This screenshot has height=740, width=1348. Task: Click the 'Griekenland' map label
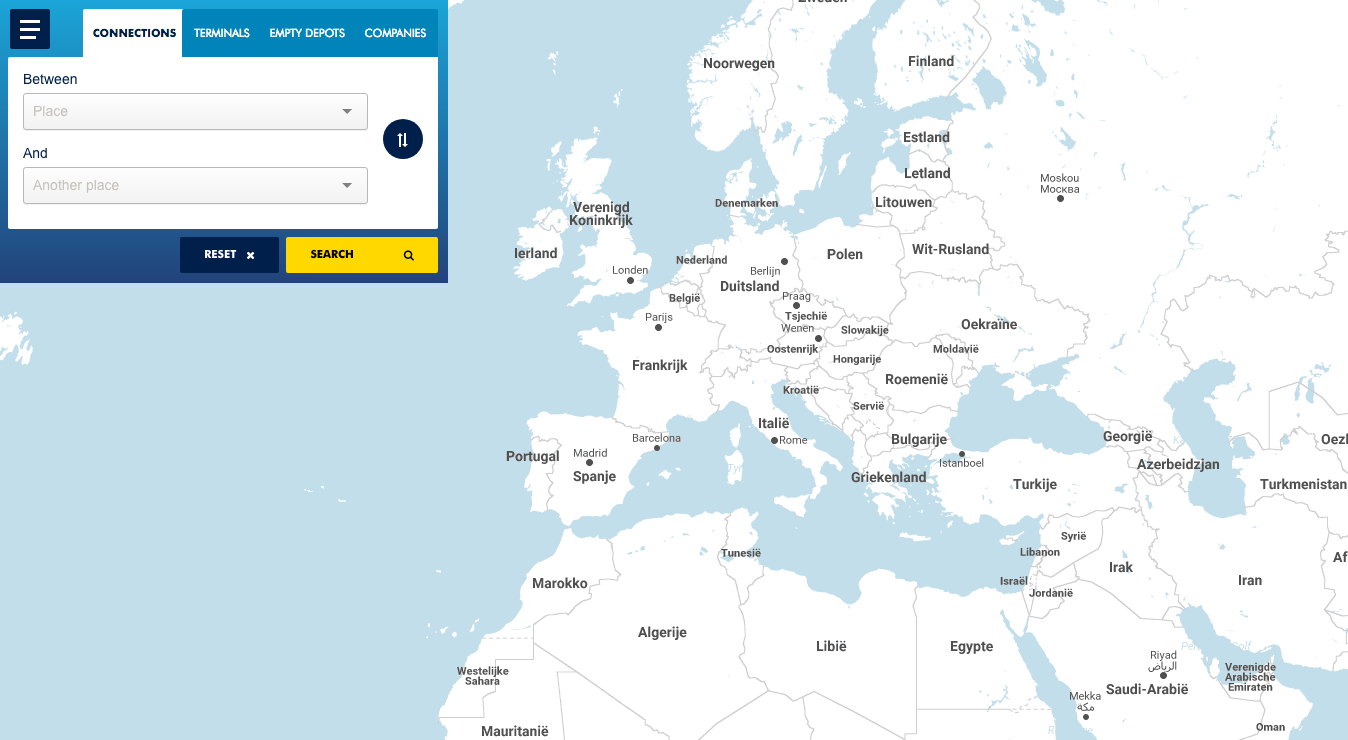click(x=889, y=477)
